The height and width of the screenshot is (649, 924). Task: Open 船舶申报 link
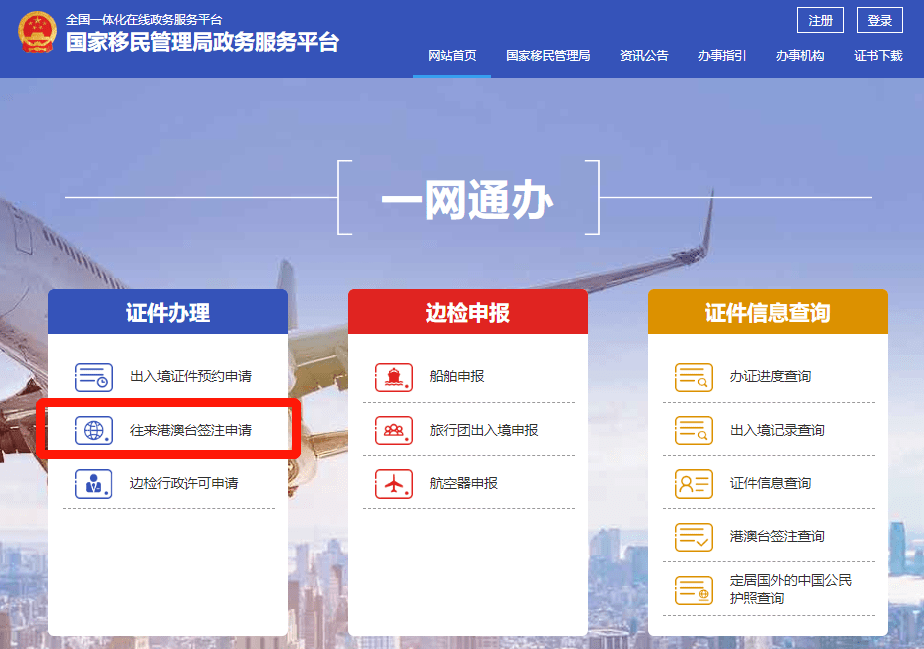point(457,376)
